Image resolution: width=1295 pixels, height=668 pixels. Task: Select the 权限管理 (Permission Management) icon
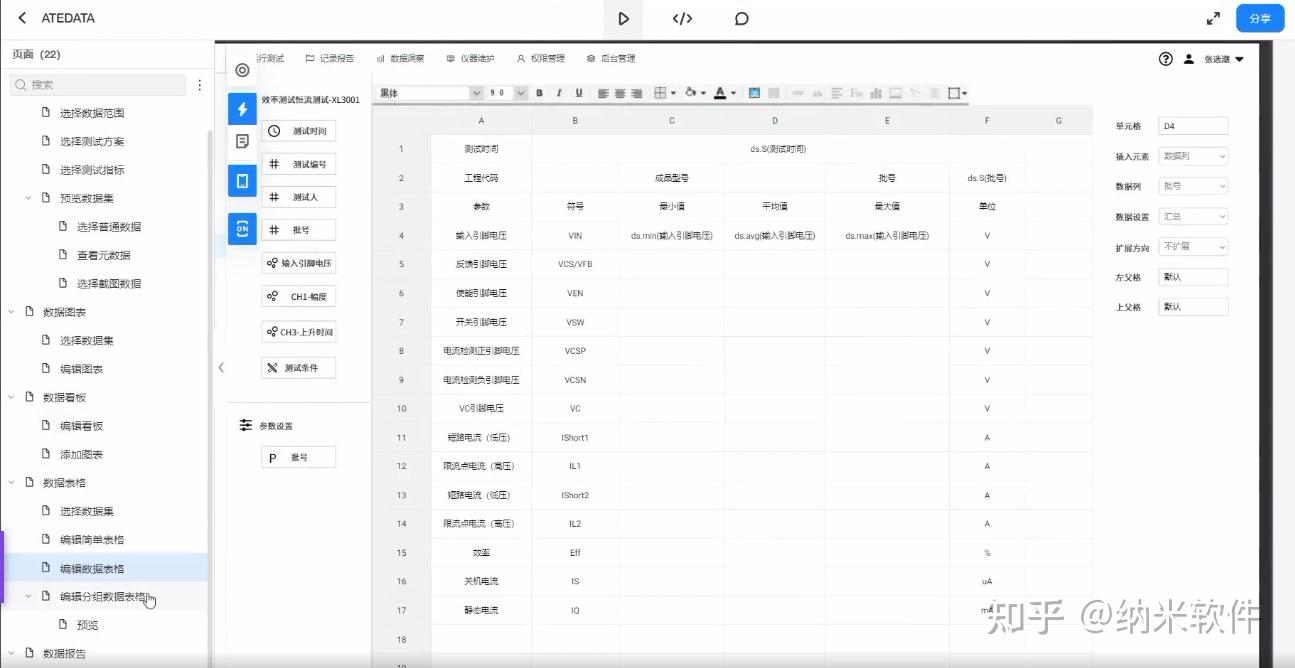point(519,57)
